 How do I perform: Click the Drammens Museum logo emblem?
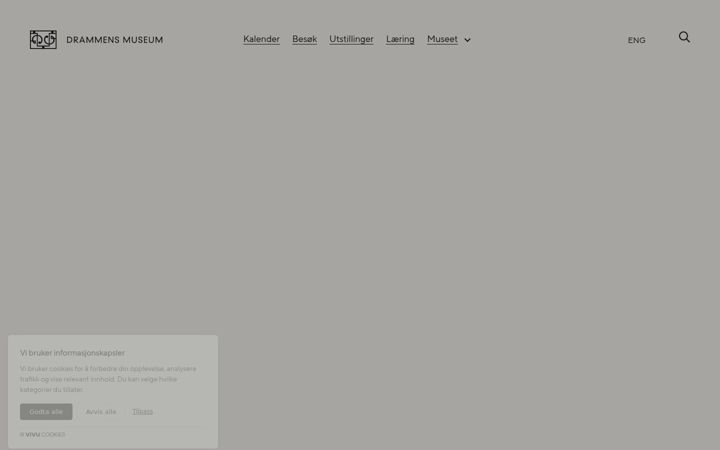click(43, 39)
